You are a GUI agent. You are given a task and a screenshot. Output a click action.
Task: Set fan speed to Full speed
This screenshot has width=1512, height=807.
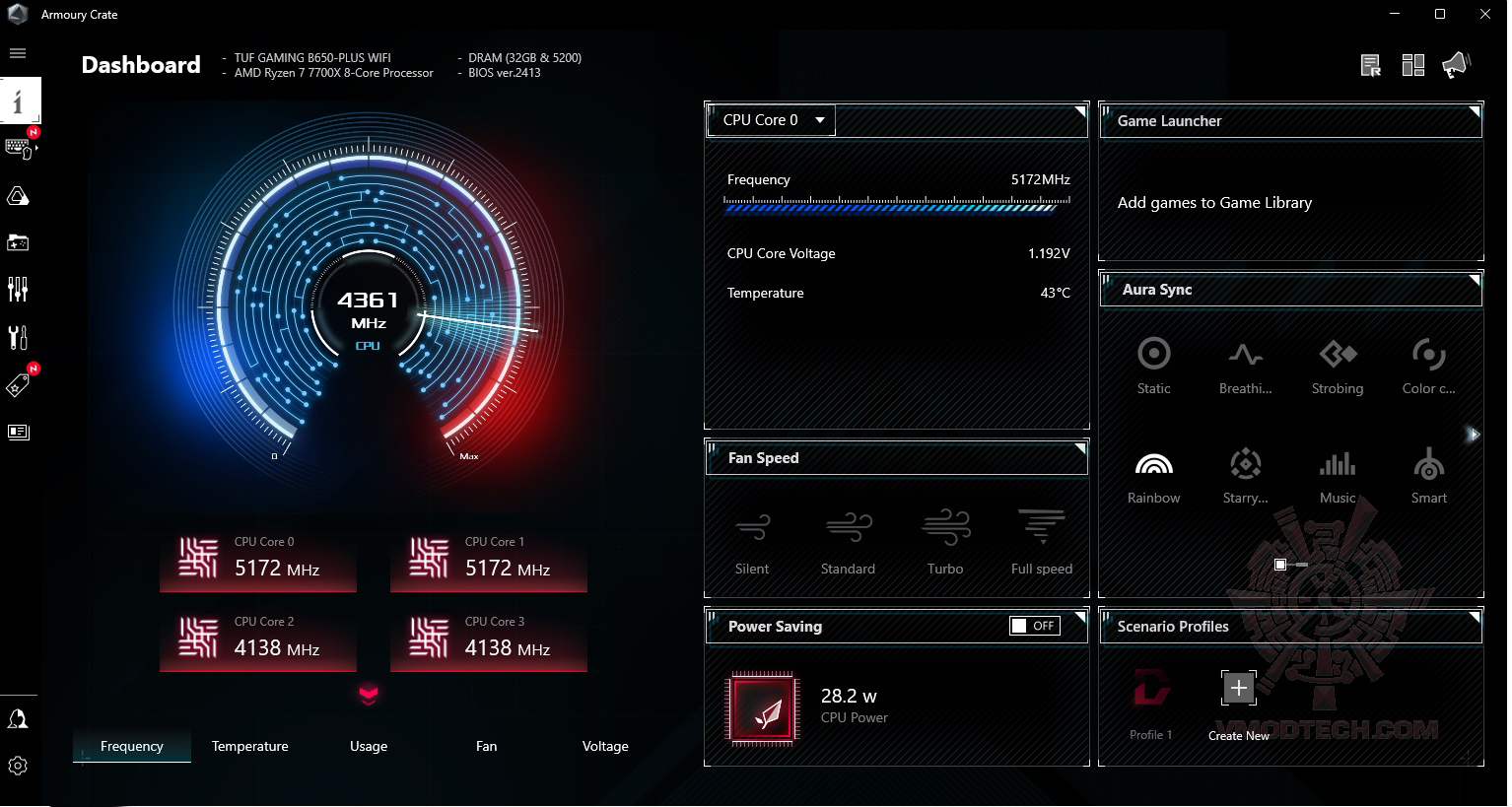click(1042, 541)
